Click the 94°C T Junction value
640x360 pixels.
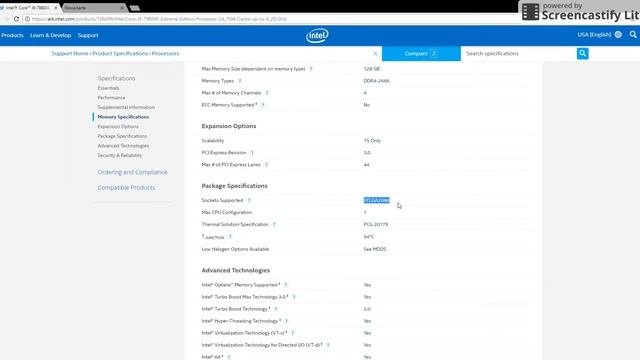coord(369,237)
